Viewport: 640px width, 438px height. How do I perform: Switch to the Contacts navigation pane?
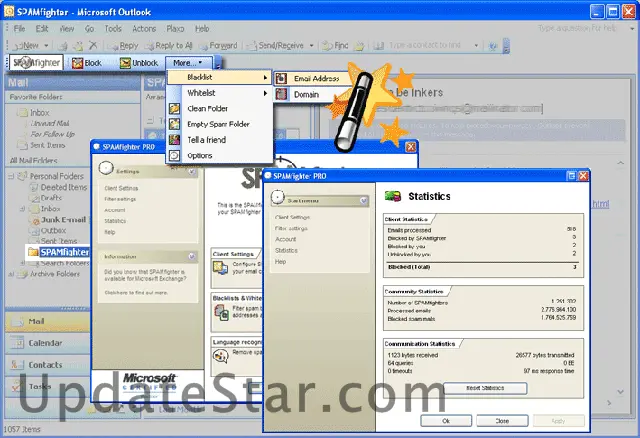[47, 365]
